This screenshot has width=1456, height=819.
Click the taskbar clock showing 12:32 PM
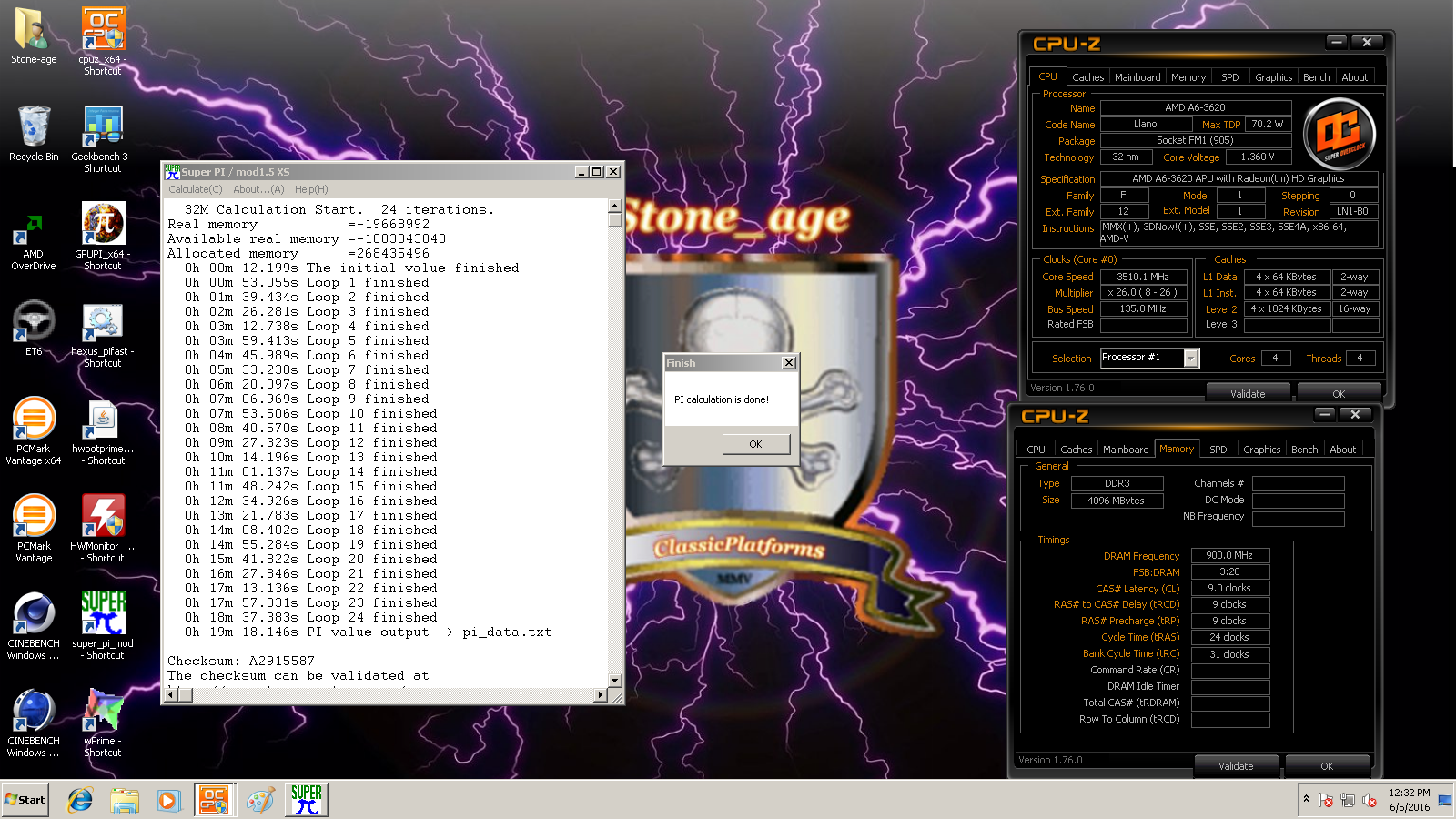pos(1409,800)
